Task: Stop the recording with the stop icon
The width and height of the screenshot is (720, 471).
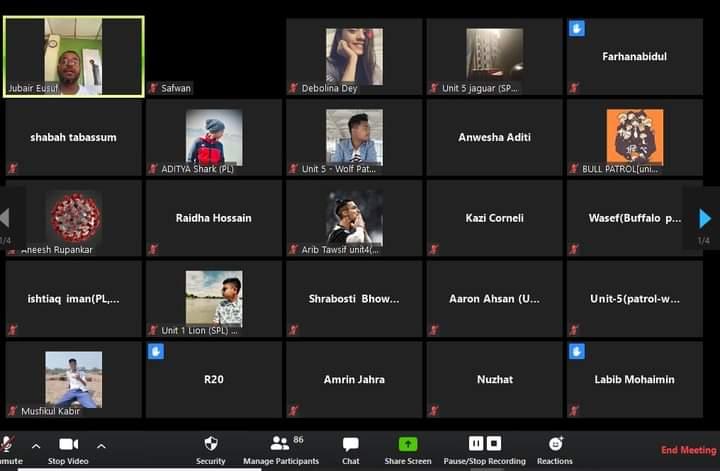Action: click(x=494, y=443)
